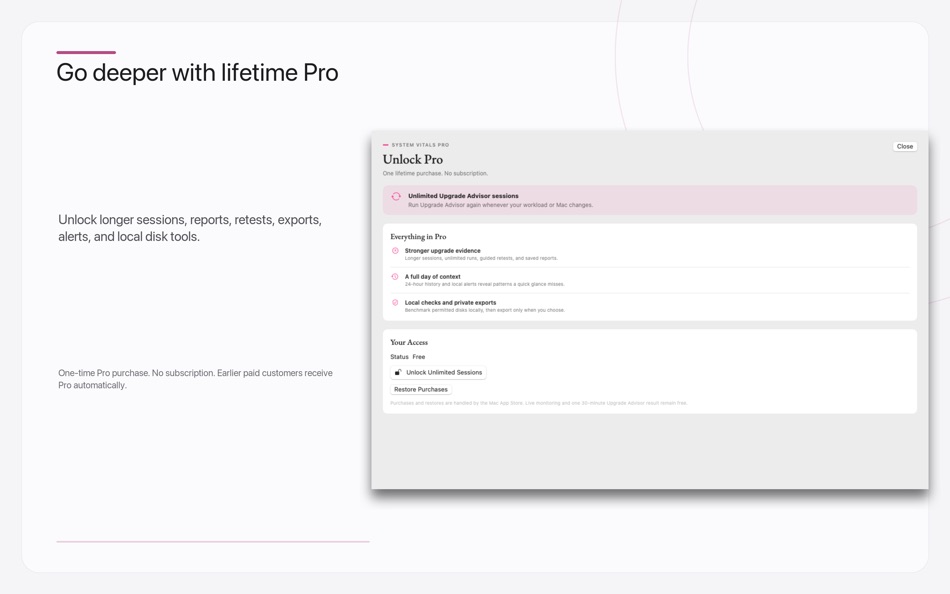Click the "24-hour history and local alerts" description
950x594 pixels.
click(484, 284)
